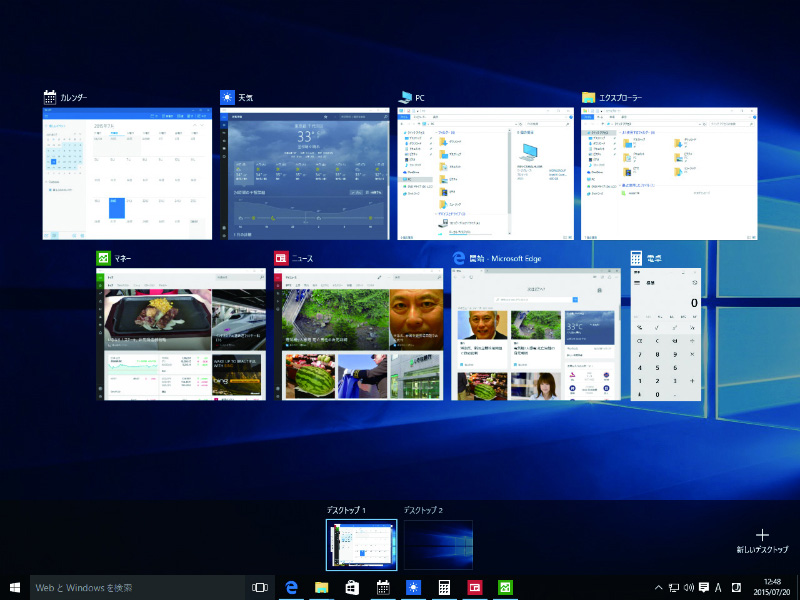Click the WebとWindowsを検索 search box
The width and height of the screenshot is (800, 600).
(120, 587)
